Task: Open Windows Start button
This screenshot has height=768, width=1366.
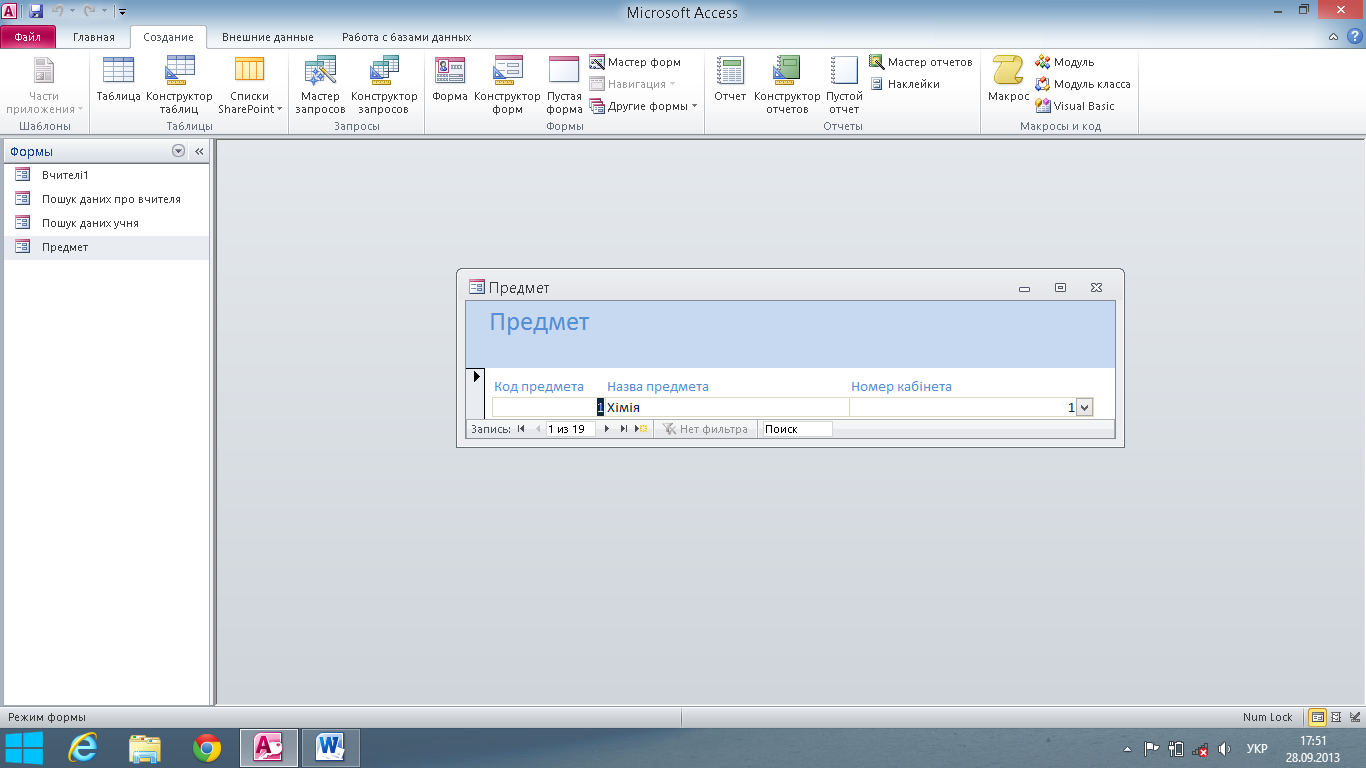Action: [25, 747]
